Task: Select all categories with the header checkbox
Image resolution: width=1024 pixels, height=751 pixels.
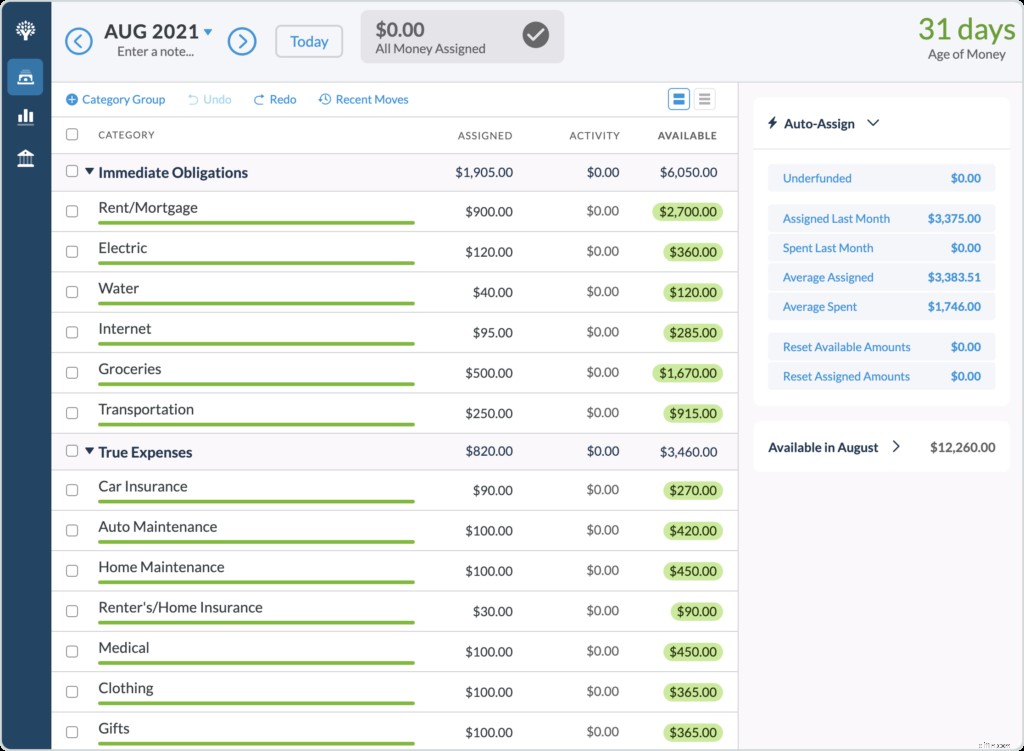Action: click(71, 134)
